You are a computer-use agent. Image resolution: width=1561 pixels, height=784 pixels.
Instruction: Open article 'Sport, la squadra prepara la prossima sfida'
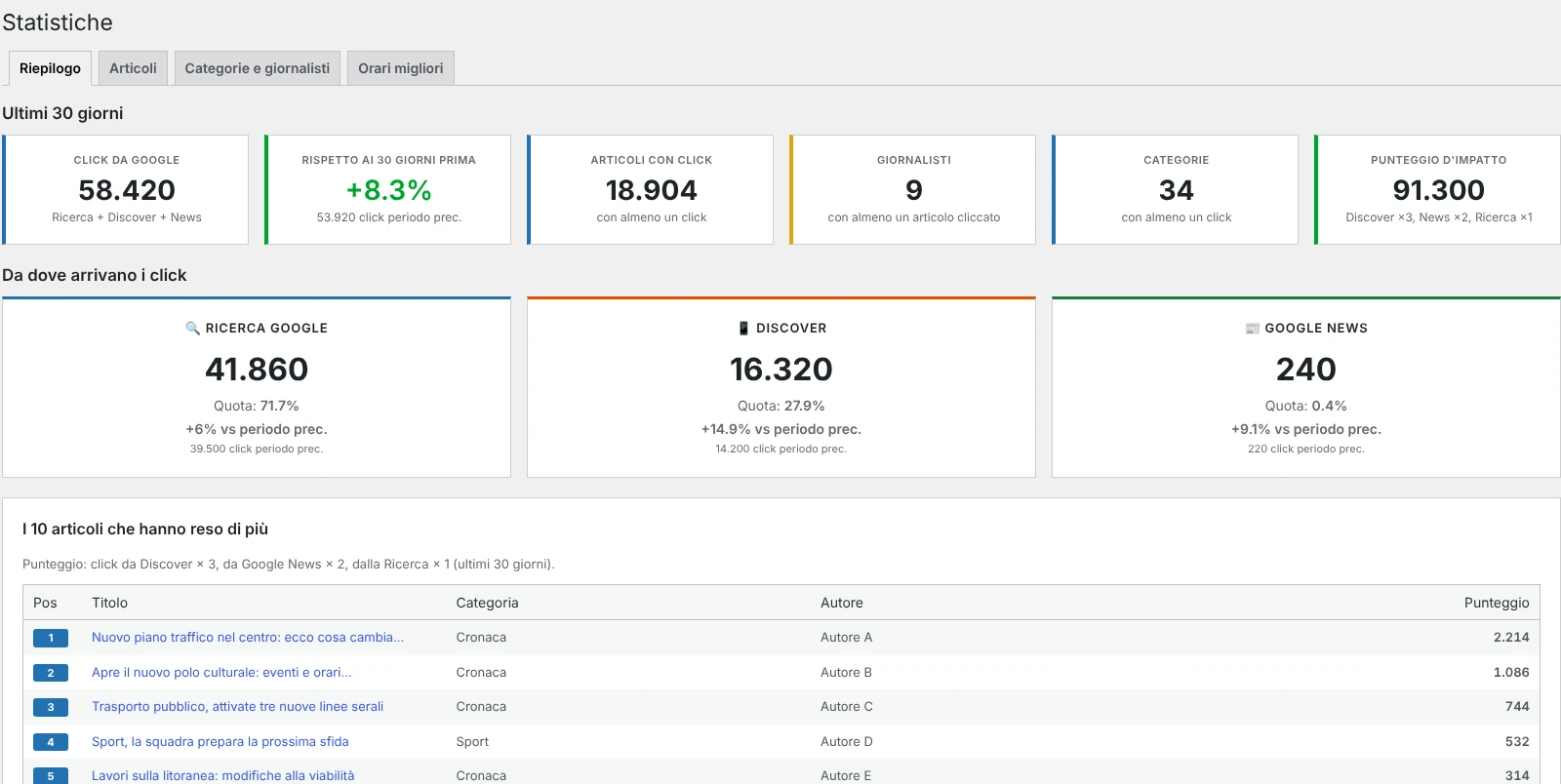[220, 742]
